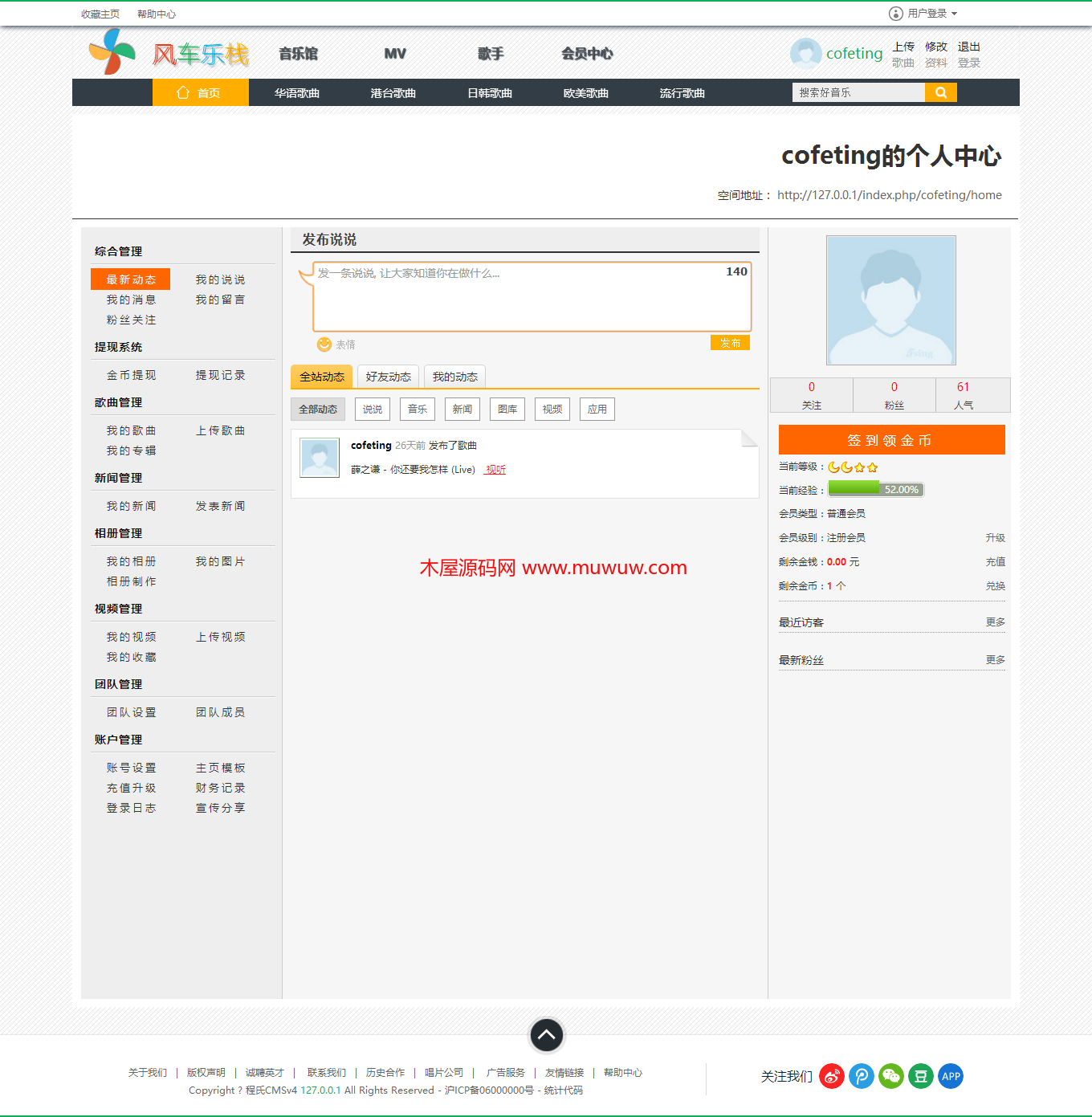
Task: Focus the 搜索好音乐 search field
Action: point(858,93)
